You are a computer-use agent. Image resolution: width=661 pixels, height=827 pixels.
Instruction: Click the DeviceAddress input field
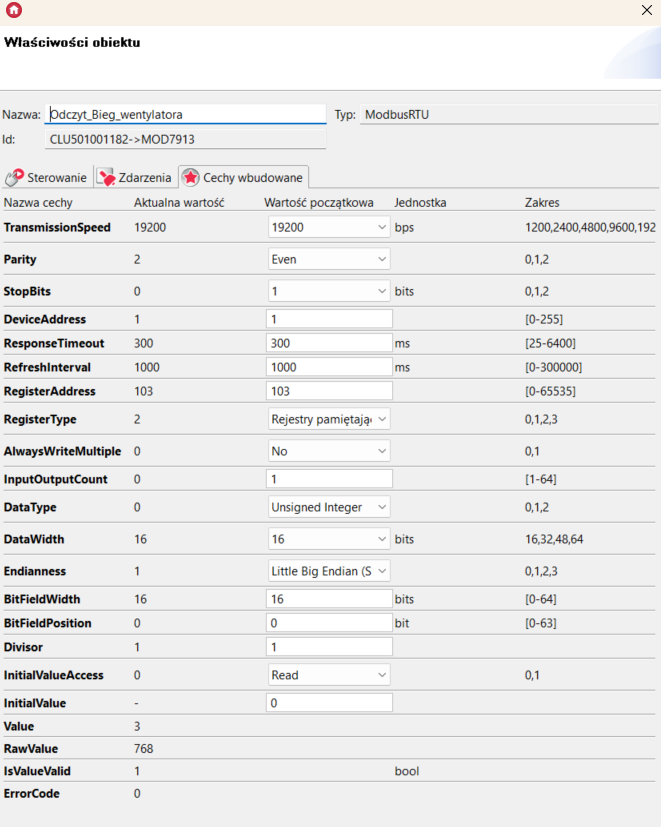328,319
